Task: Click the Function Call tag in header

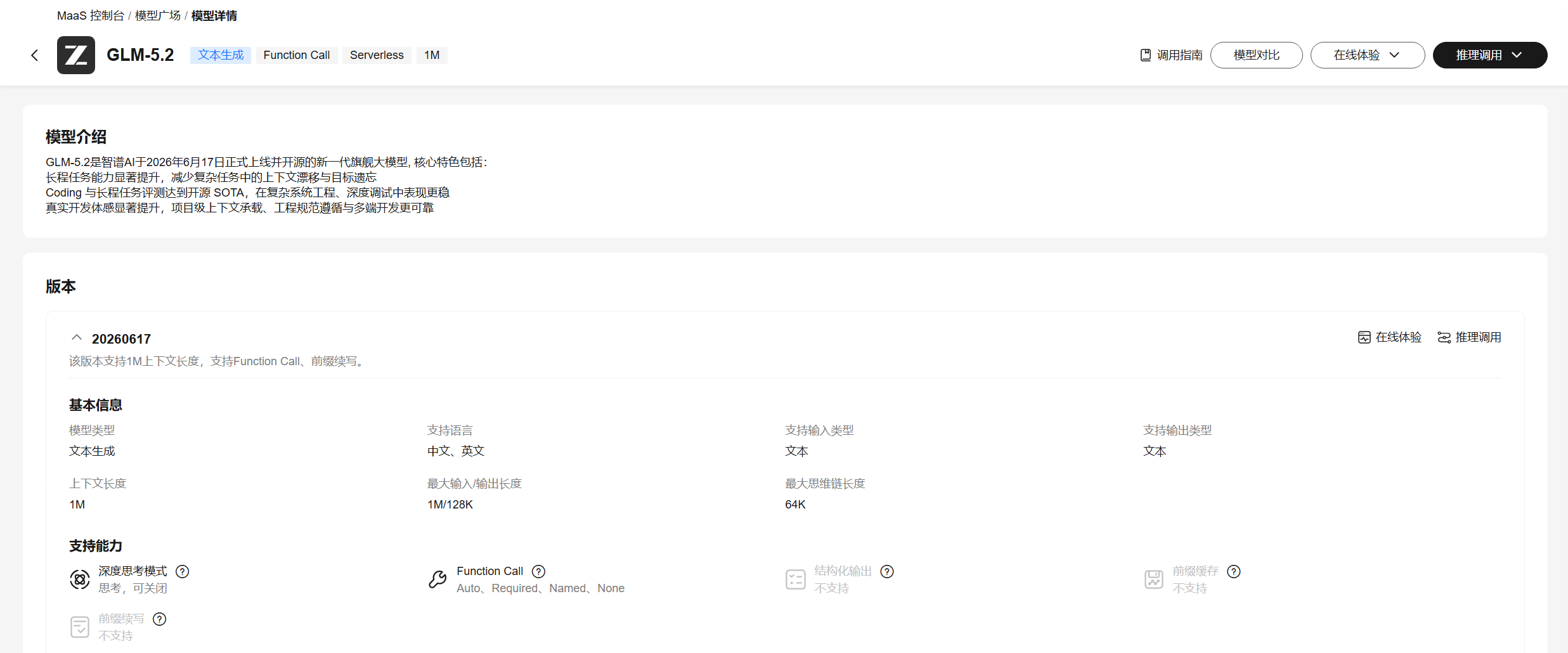Action: 297,55
